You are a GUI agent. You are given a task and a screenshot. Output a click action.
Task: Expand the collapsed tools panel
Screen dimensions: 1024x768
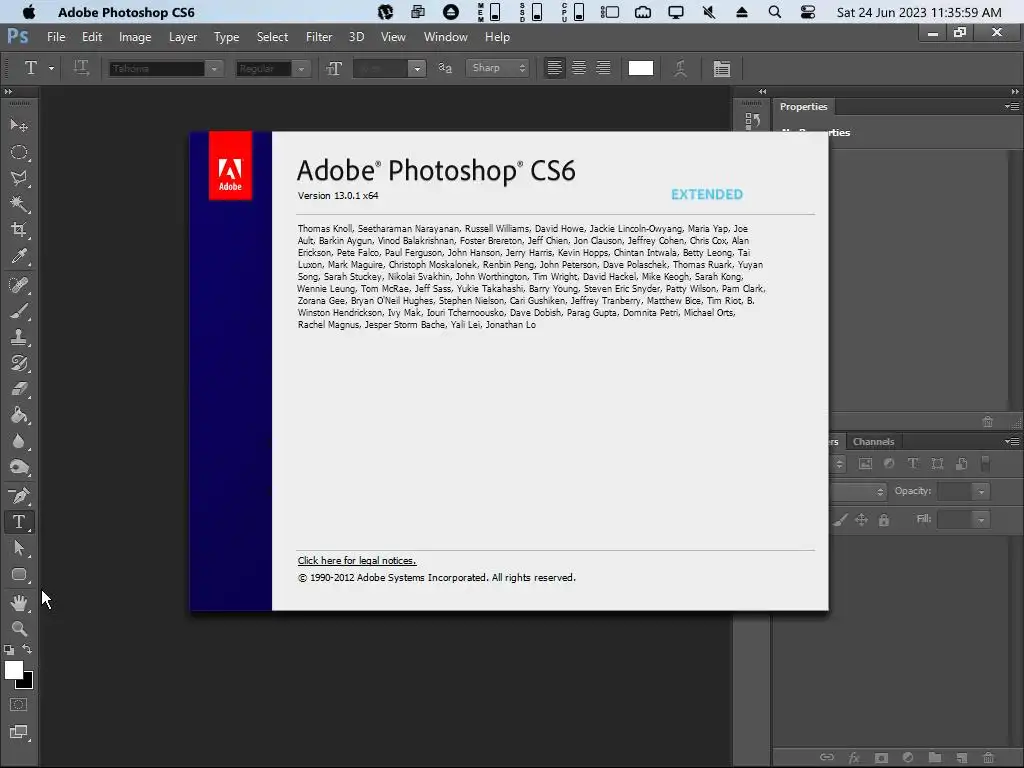pyautogui.click(x=8, y=91)
